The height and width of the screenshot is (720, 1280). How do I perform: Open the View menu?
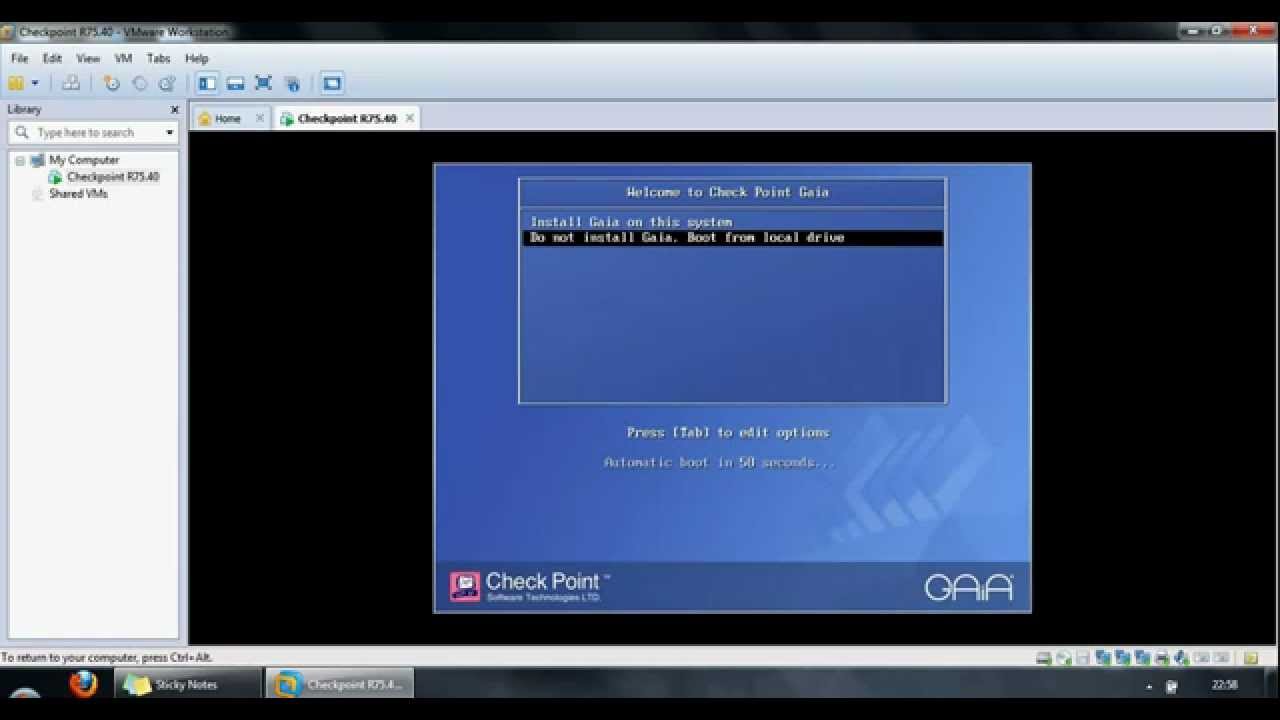(x=88, y=58)
